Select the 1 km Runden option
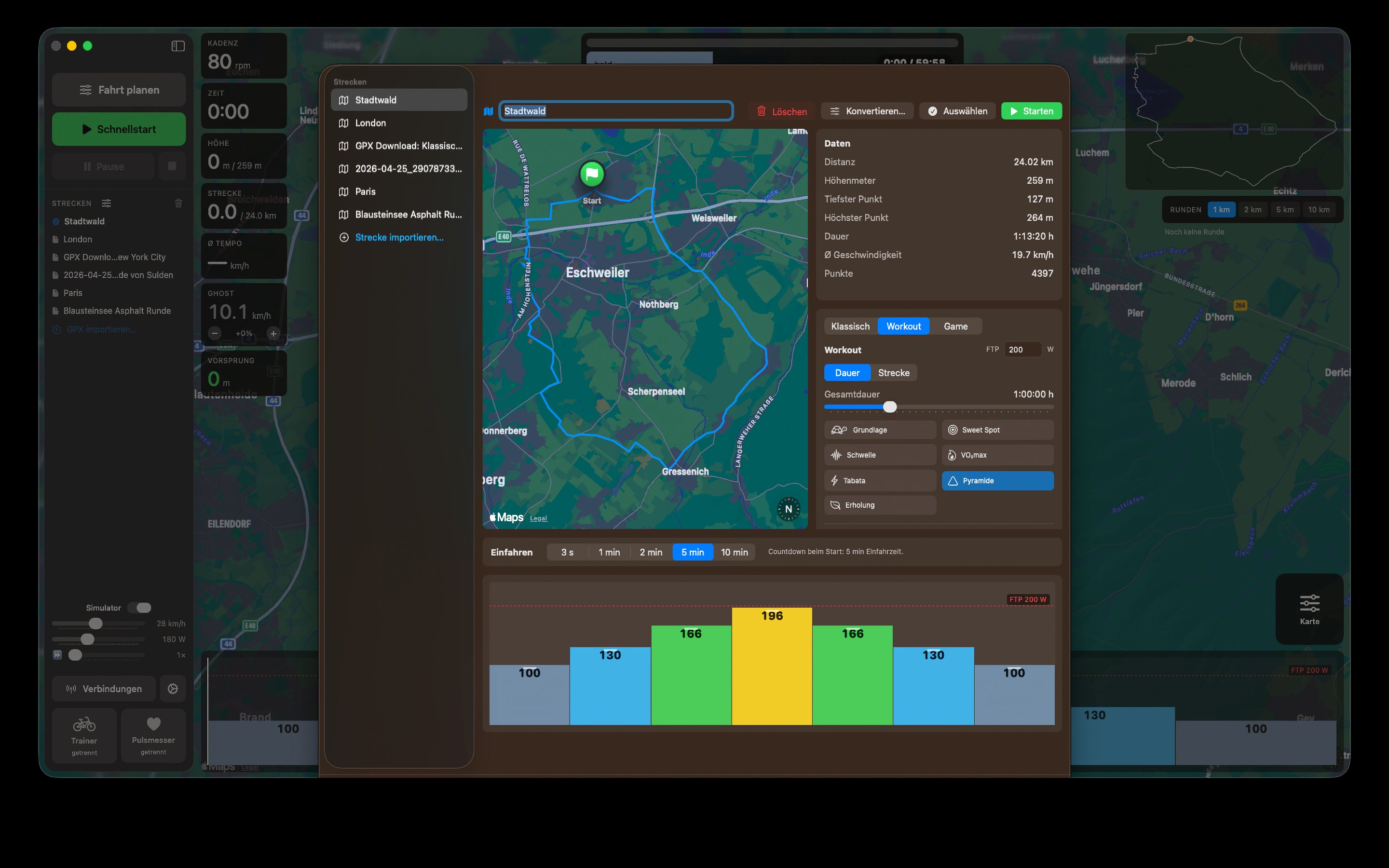Image resolution: width=1389 pixels, height=868 pixels. (1221, 210)
